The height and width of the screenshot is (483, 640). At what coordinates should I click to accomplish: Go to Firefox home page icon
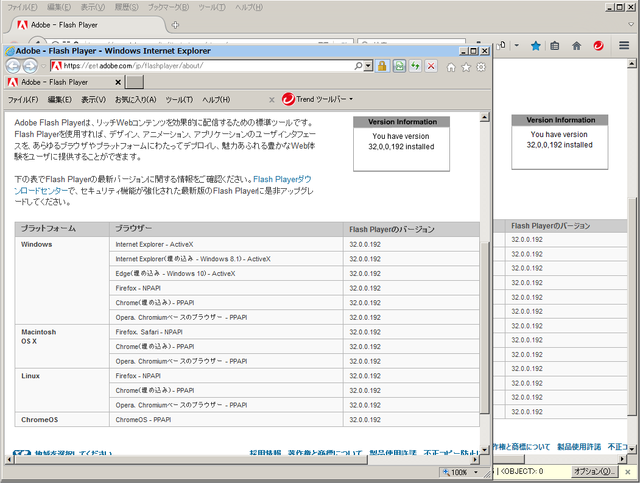(x=576, y=46)
